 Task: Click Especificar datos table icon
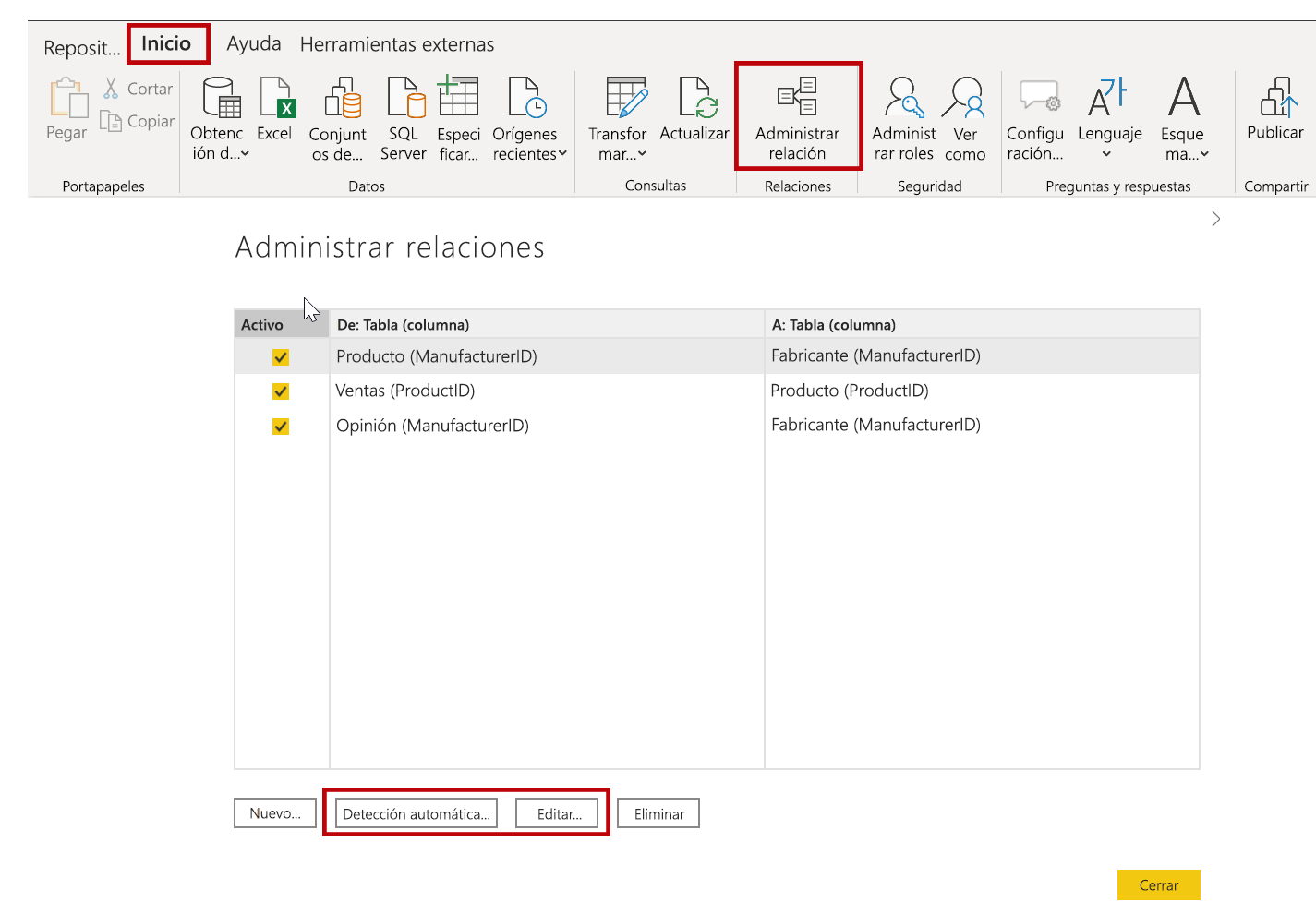[x=458, y=96]
